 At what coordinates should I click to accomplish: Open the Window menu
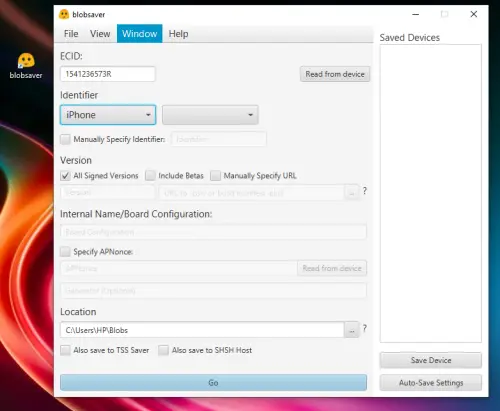click(x=140, y=34)
